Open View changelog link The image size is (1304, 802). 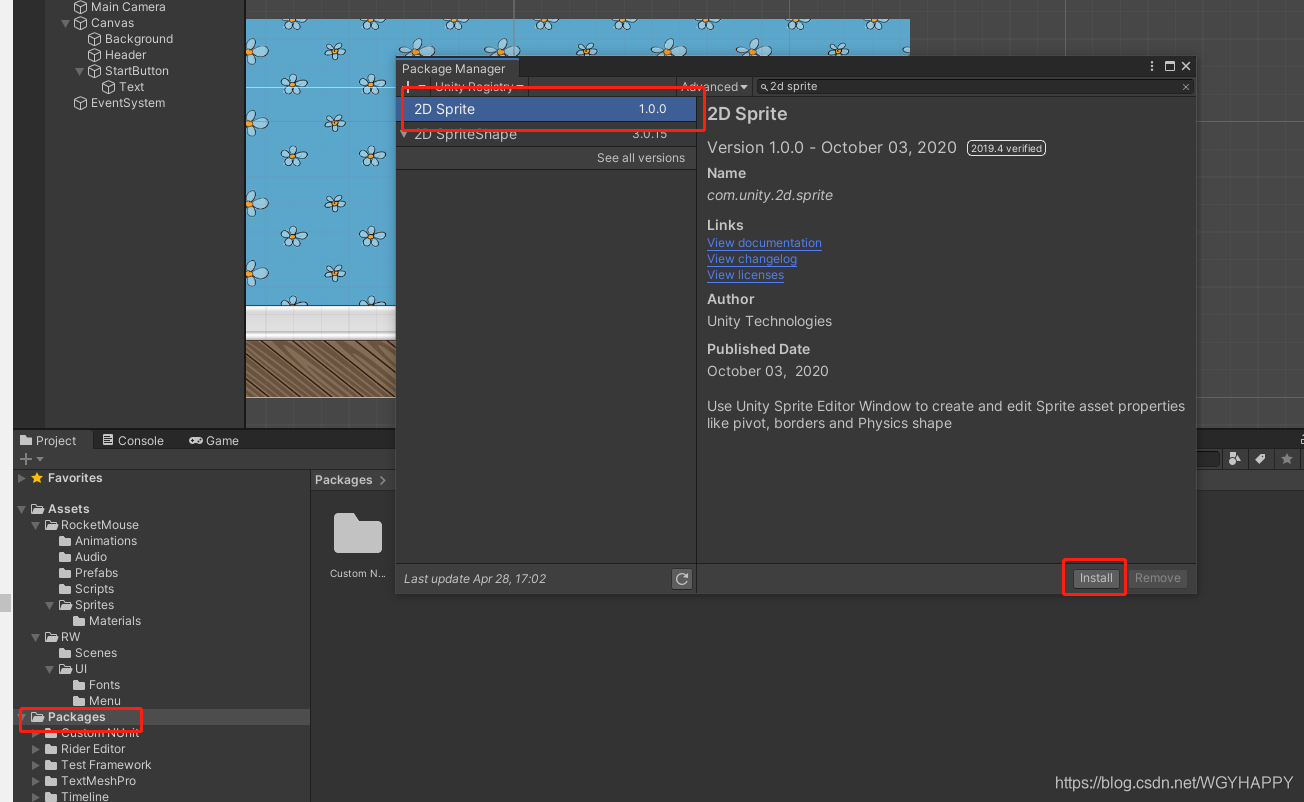coord(752,259)
